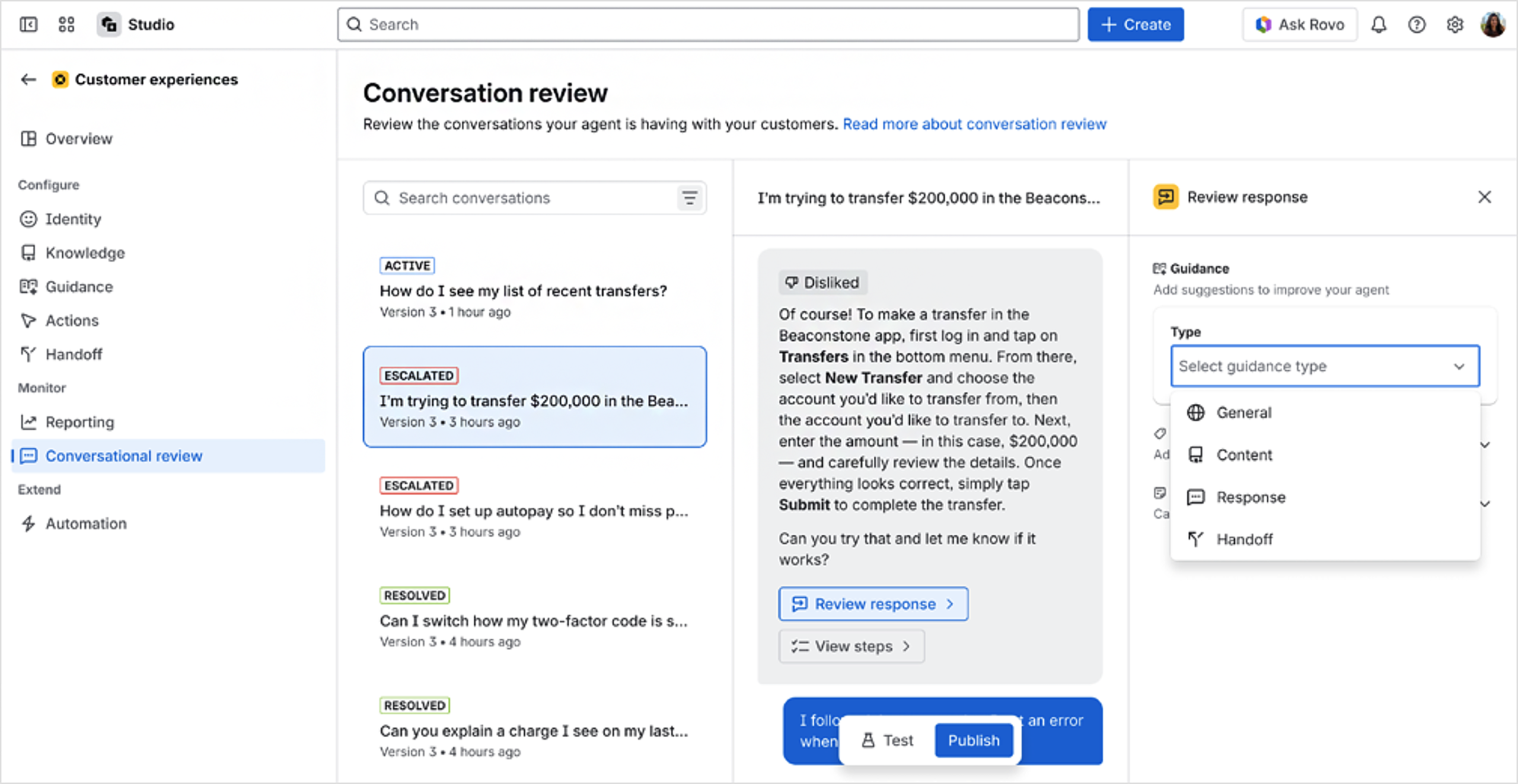Screen dimensions: 1518x784
Task: Select the Response guidance type option
Action: pyautogui.click(x=1251, y=497)
